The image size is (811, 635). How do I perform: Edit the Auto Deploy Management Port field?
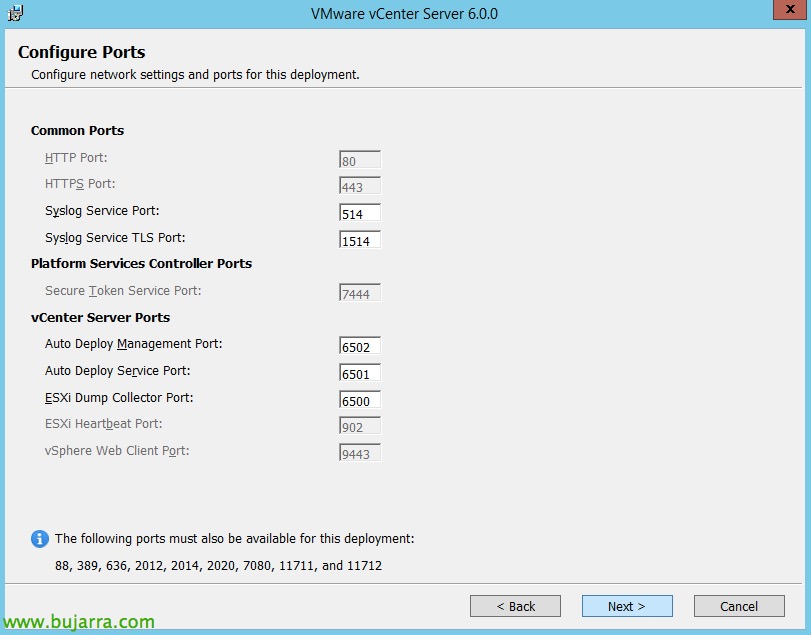360,346
